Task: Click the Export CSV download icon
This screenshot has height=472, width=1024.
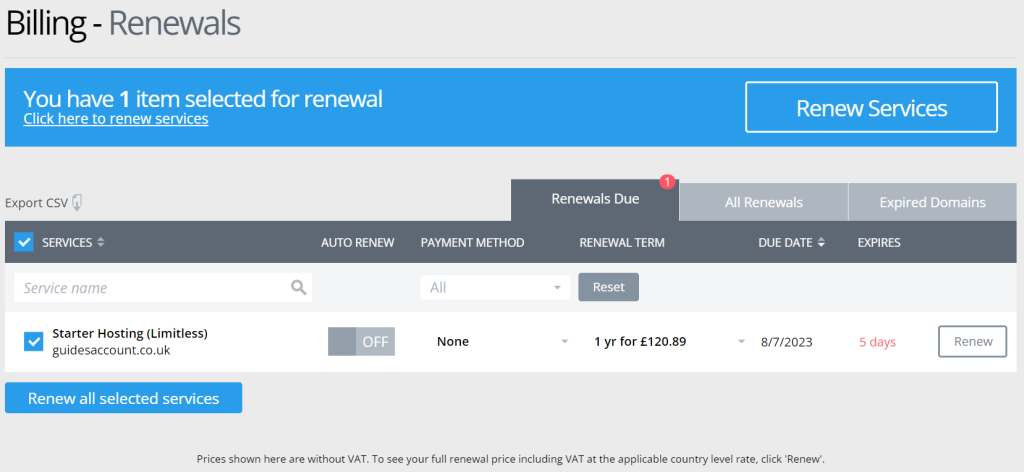Action: point(77,202)
